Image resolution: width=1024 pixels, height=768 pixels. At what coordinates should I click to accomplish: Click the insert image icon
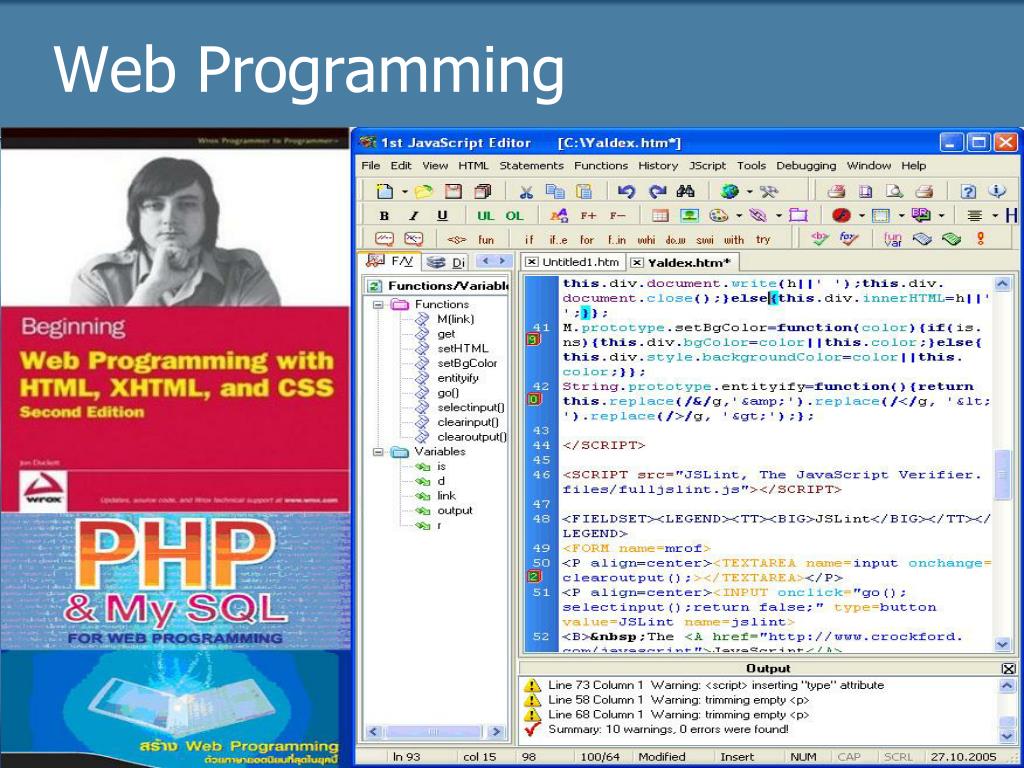click(690, 216)
